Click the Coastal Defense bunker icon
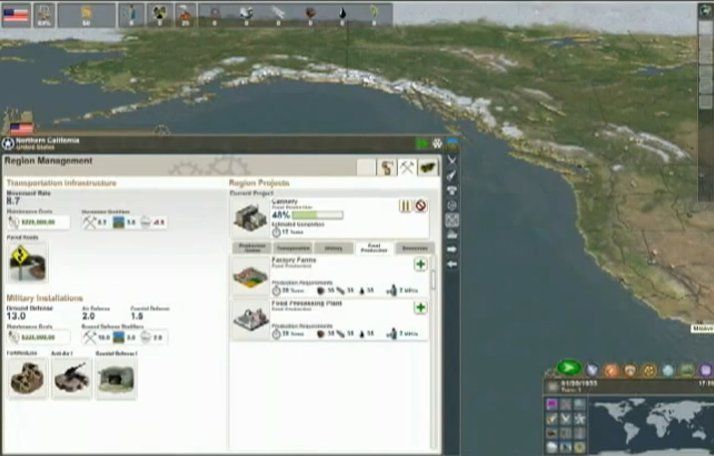Viewport: 714px width, 456px height. 117,377
